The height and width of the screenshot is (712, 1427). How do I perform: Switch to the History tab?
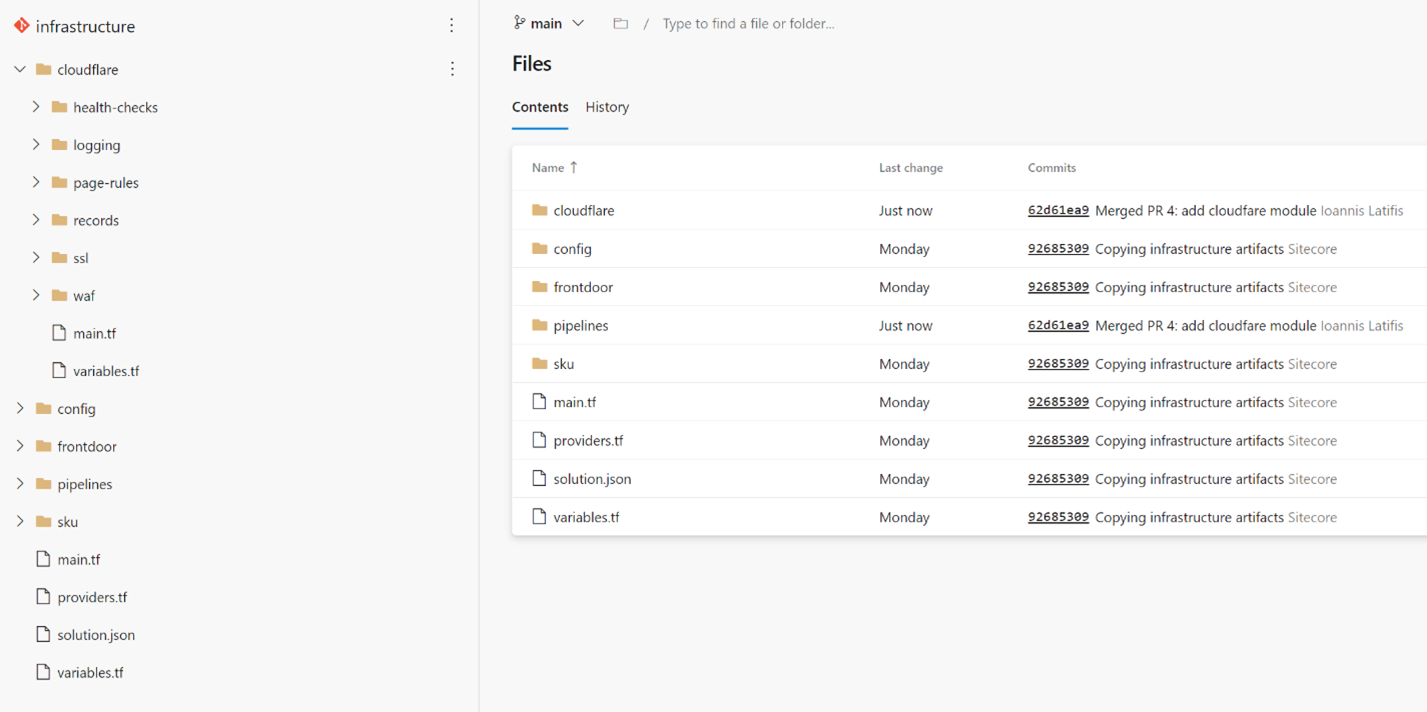click(x=607, y=107)
